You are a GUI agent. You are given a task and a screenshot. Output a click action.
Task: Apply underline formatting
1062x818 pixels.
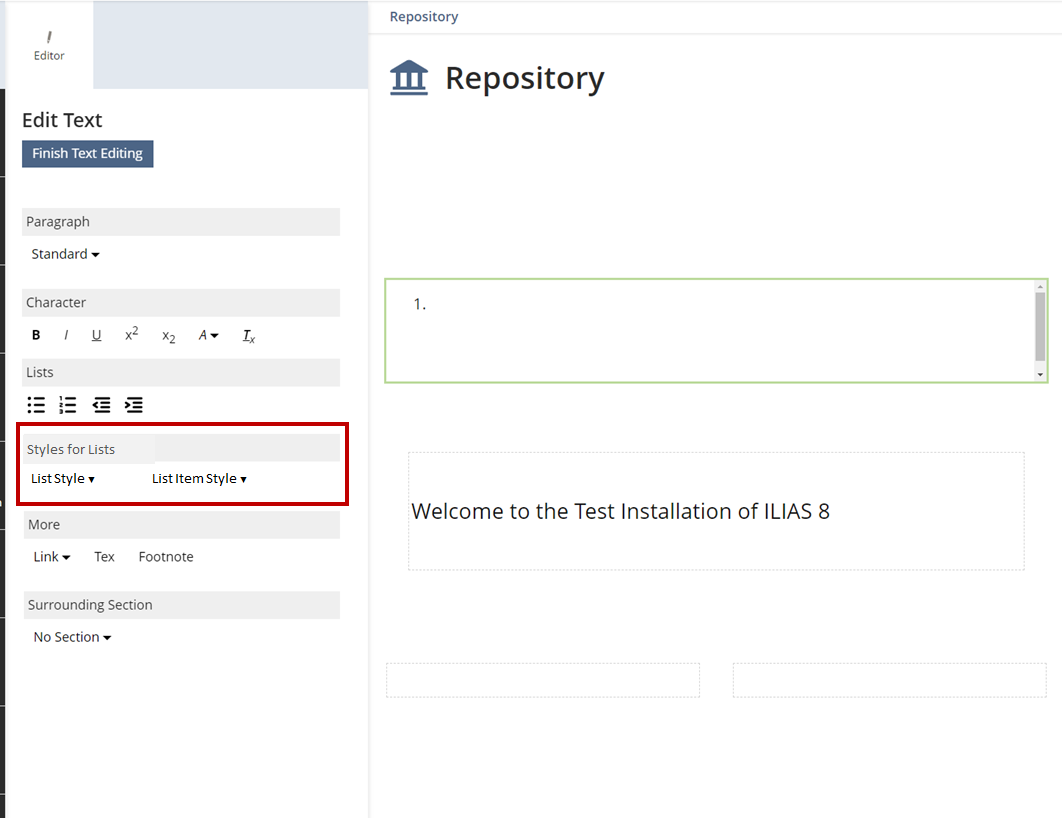coord(96,336)
